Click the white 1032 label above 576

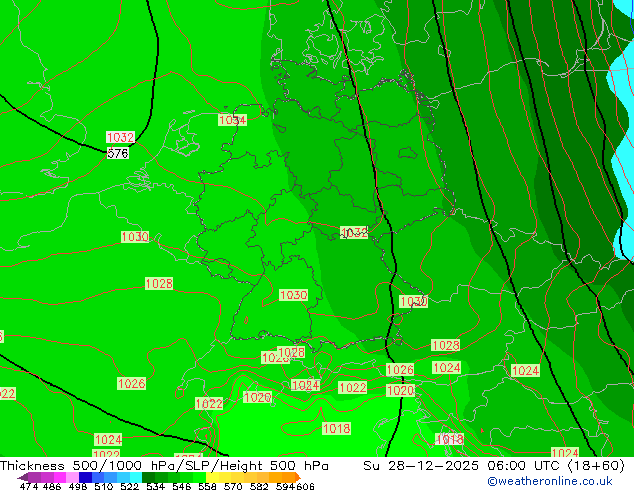120,137
